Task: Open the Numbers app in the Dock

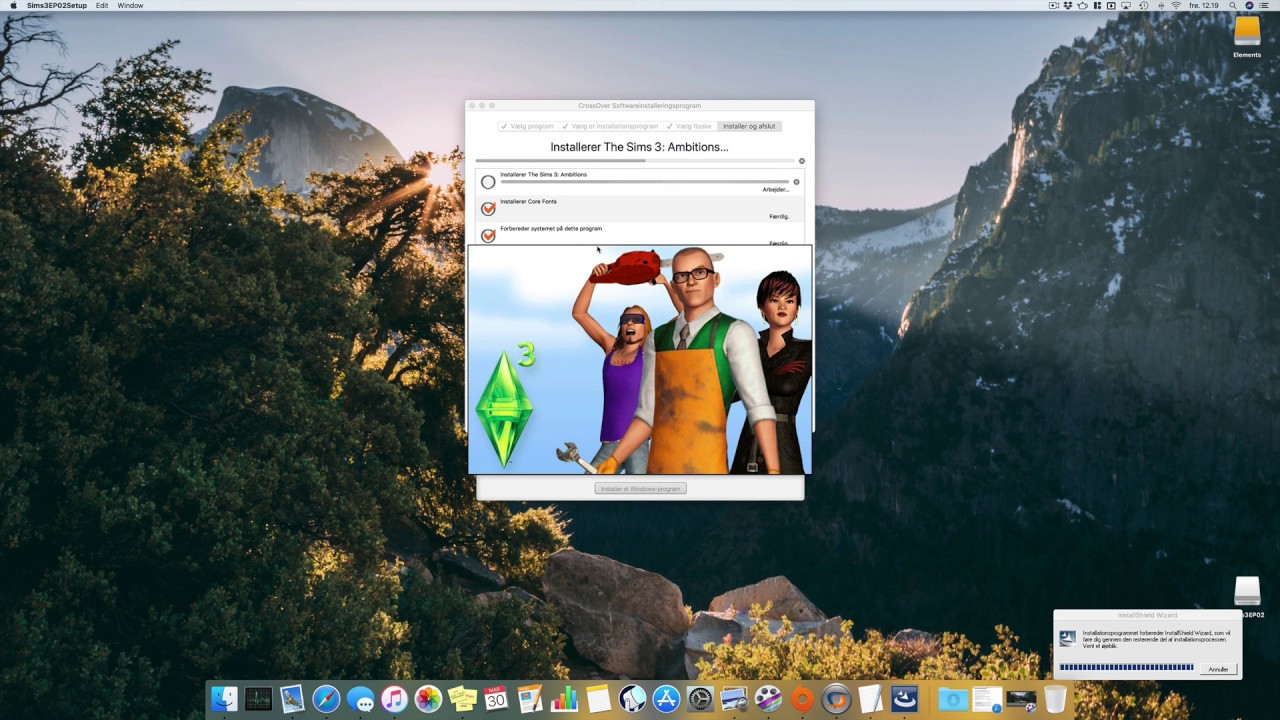Action: tap(564, 699)
